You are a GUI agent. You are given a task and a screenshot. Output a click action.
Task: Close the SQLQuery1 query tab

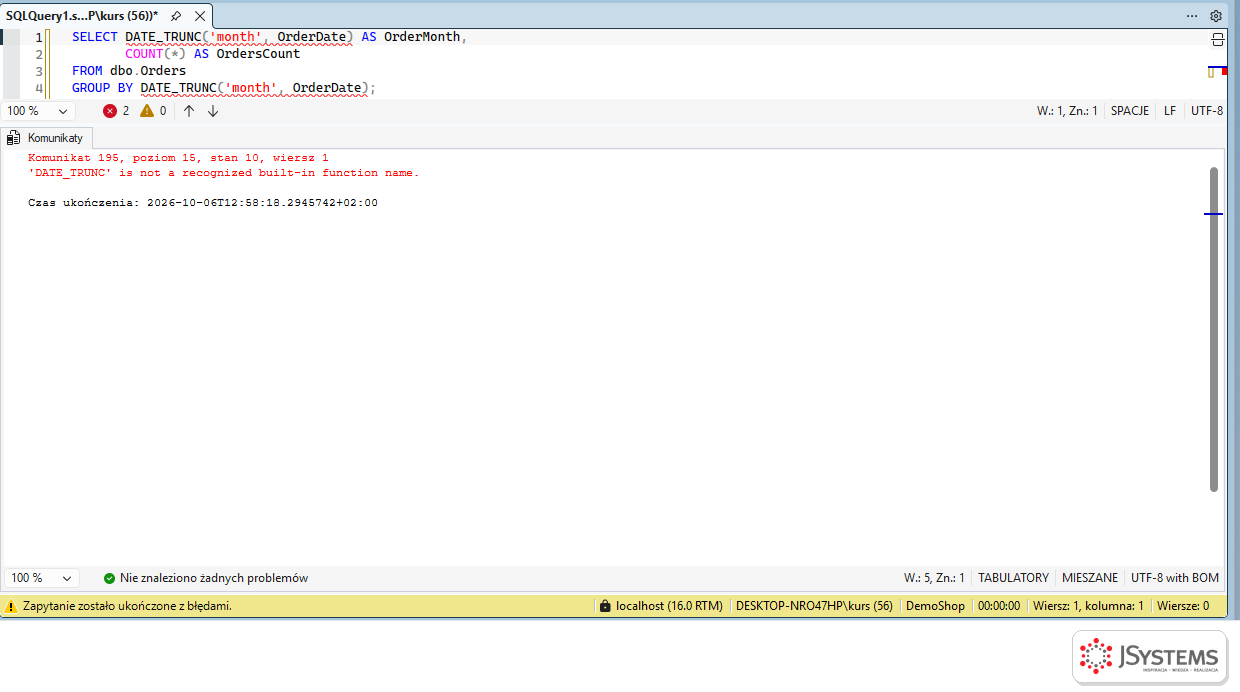[x=200, y=16]
